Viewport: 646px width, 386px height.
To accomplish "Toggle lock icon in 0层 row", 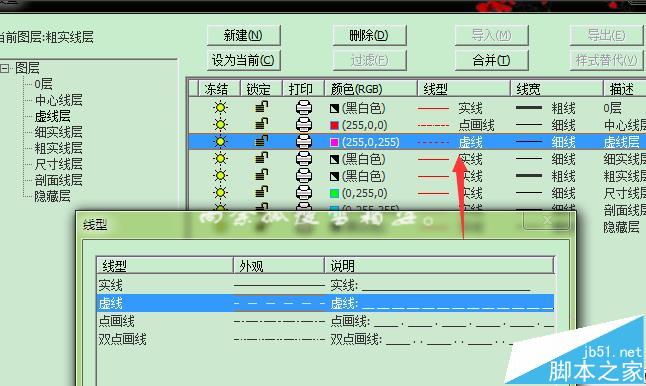I will tap(261, 107).
